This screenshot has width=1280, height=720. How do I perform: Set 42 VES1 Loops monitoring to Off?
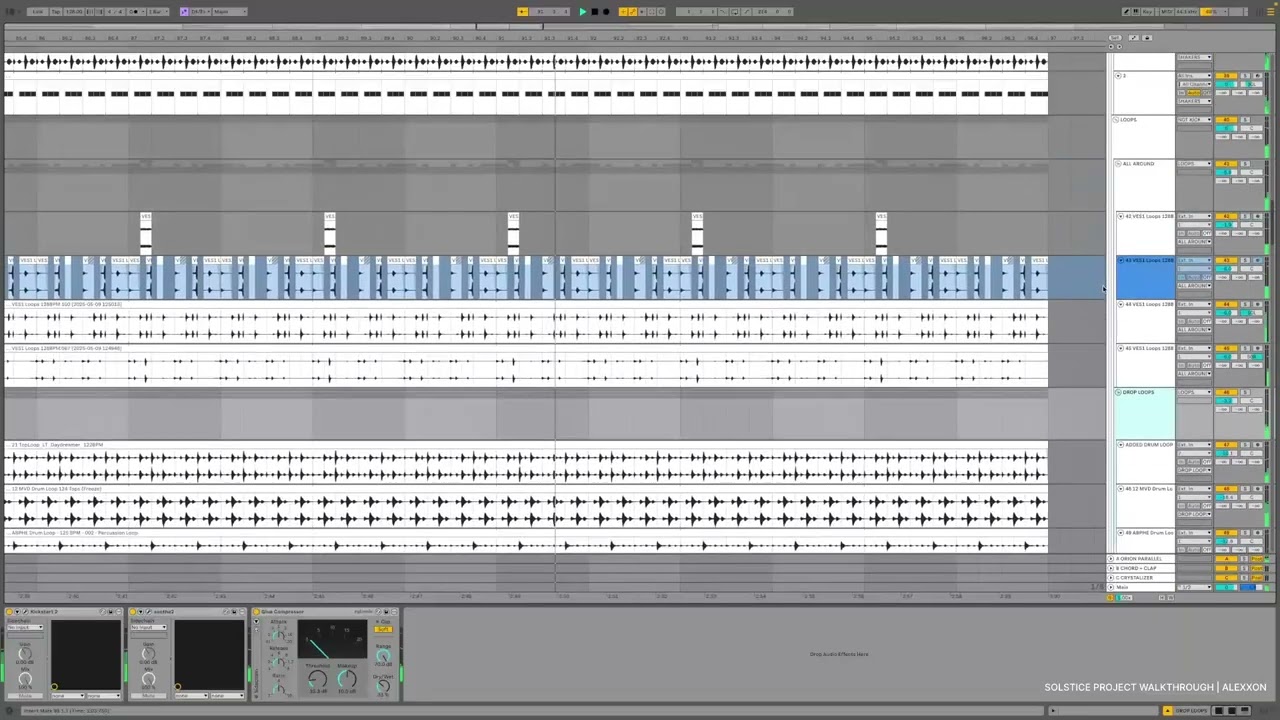1207,233
